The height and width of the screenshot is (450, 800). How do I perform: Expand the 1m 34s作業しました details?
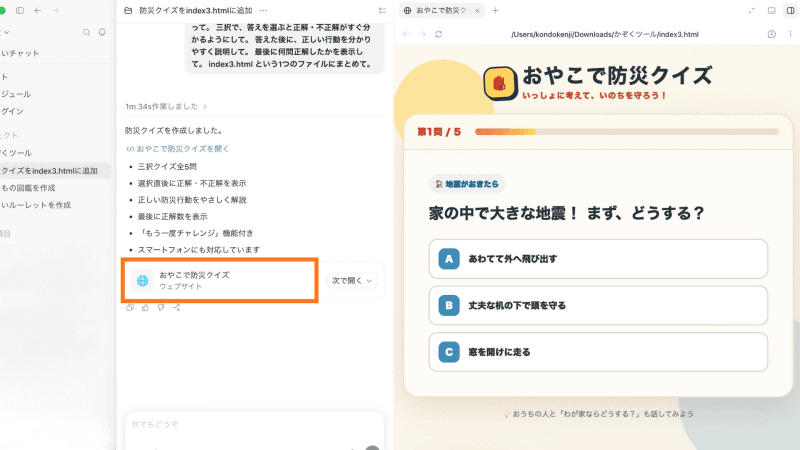coord(166,106)
